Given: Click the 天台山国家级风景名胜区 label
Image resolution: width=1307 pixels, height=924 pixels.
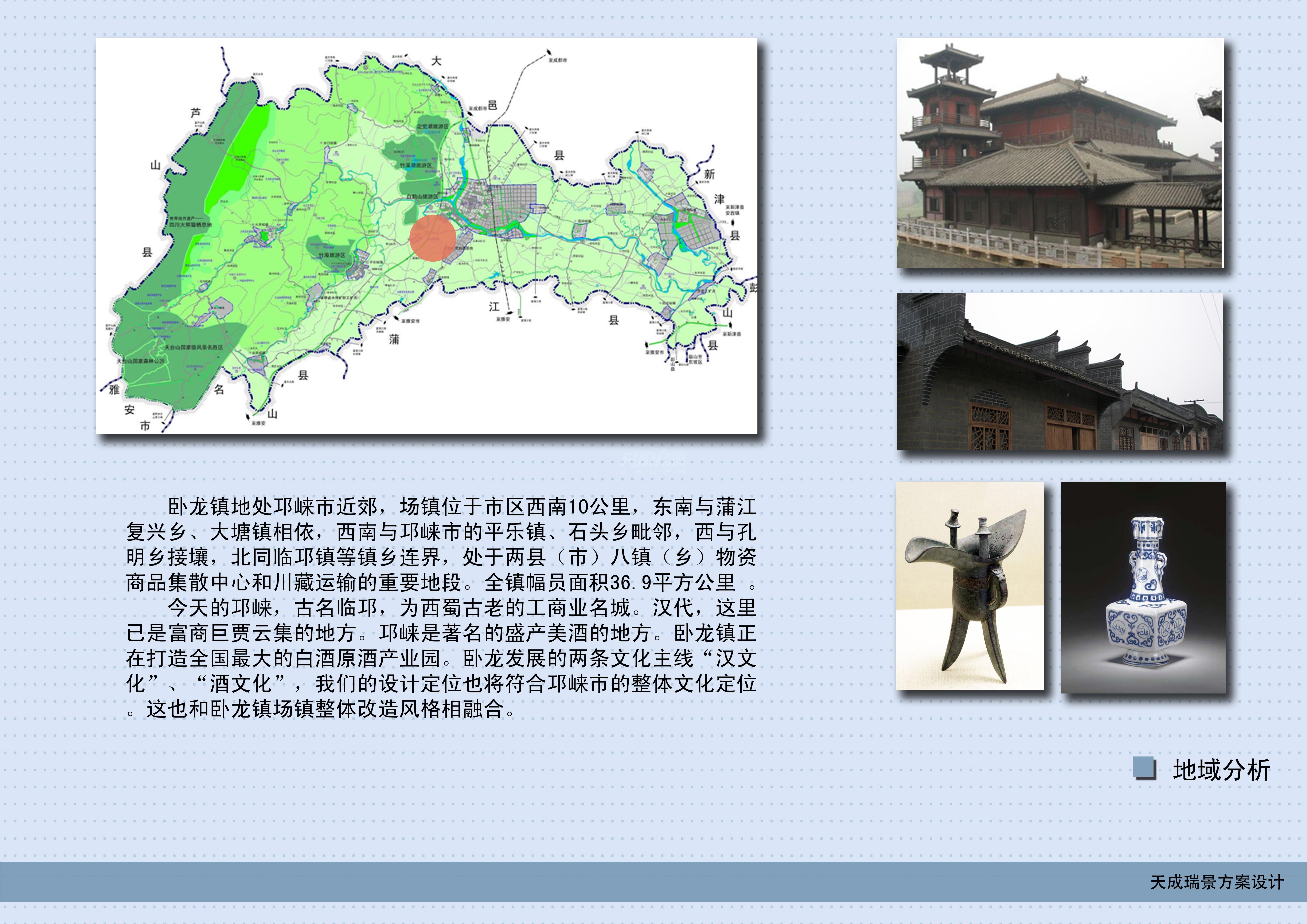Looking at the screenshot, I should click(x=194, y=347).
